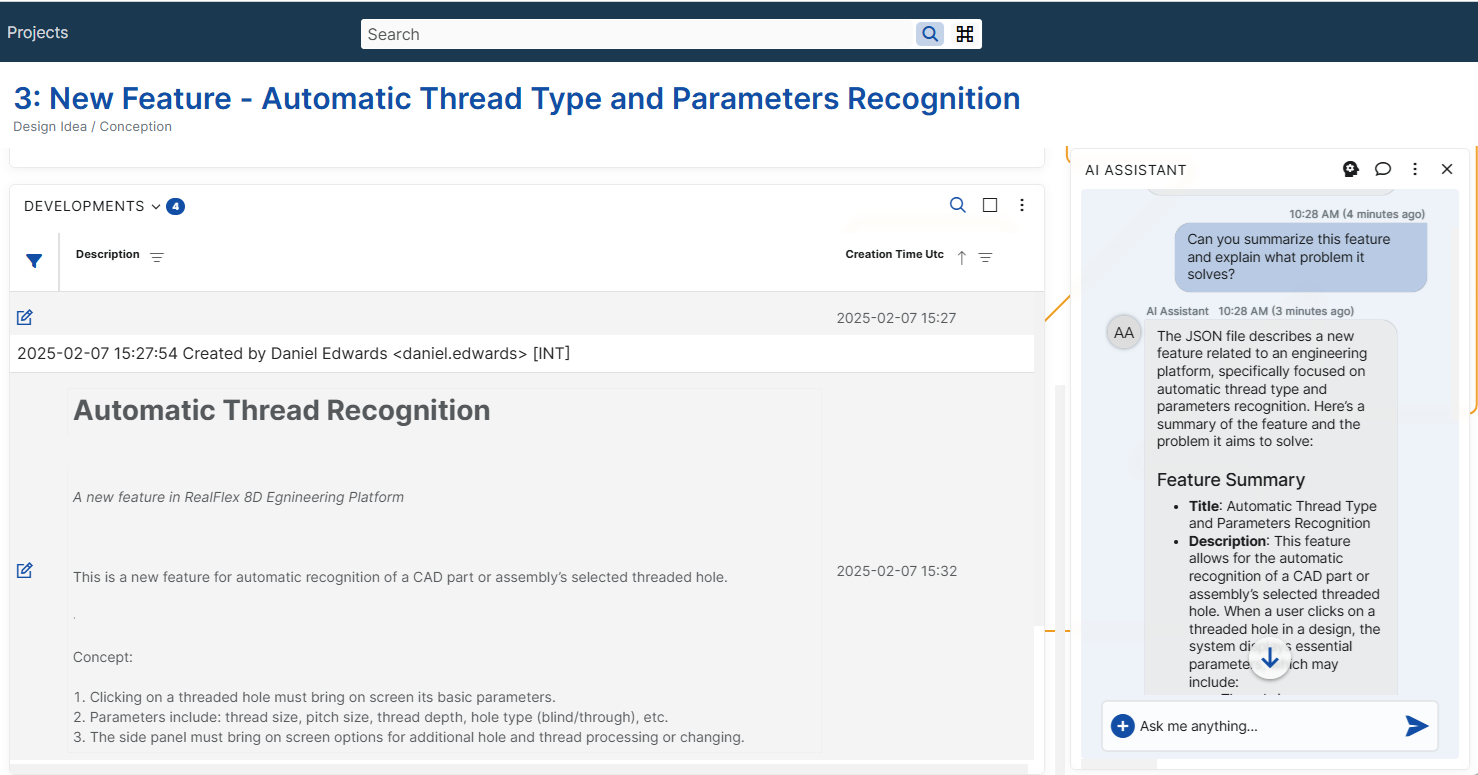
Task: Click the plus attach button in chat
Action: point(1122,726)
